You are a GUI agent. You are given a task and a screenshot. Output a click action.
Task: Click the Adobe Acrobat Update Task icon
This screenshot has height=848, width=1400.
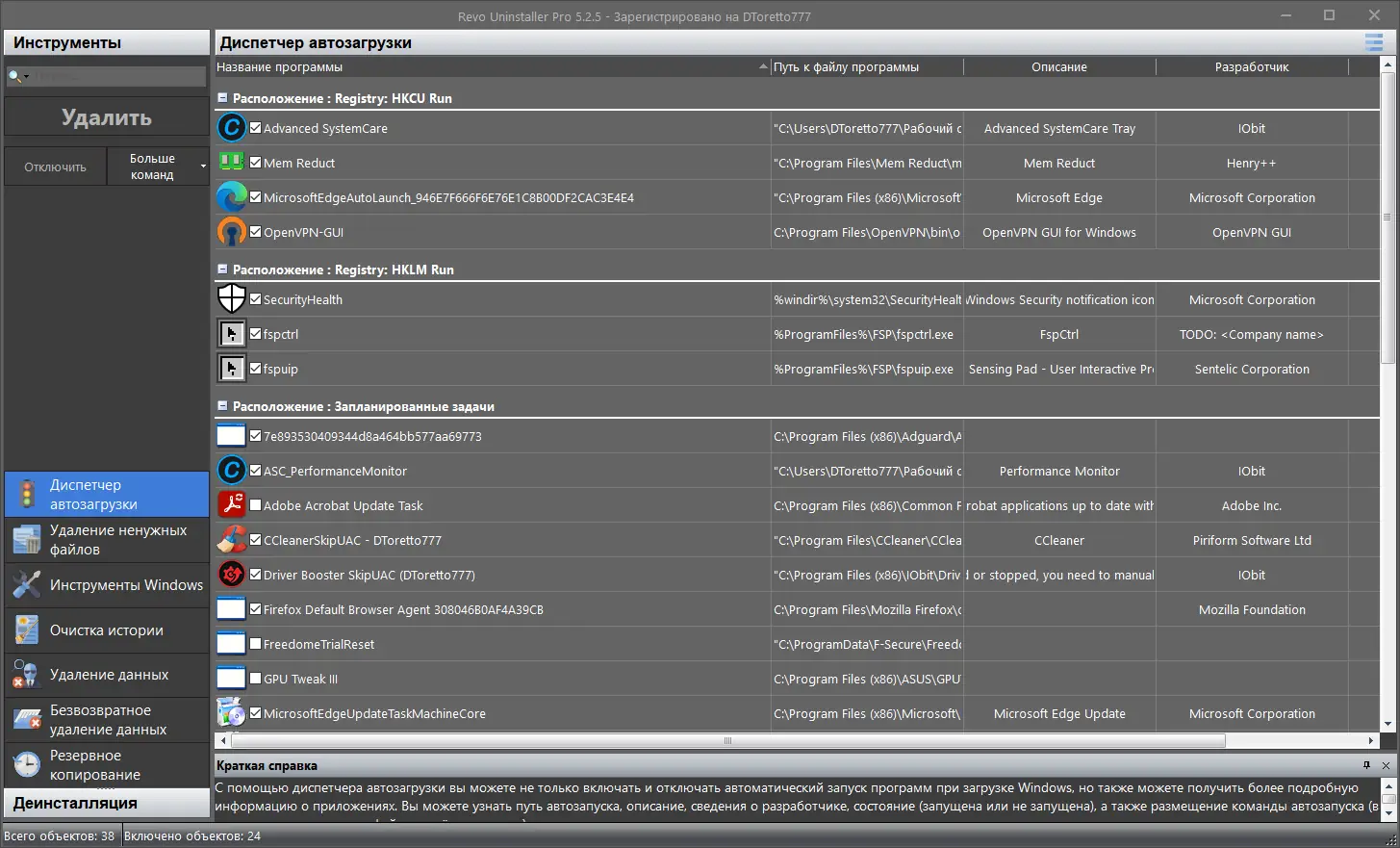[x=232, y=505]
